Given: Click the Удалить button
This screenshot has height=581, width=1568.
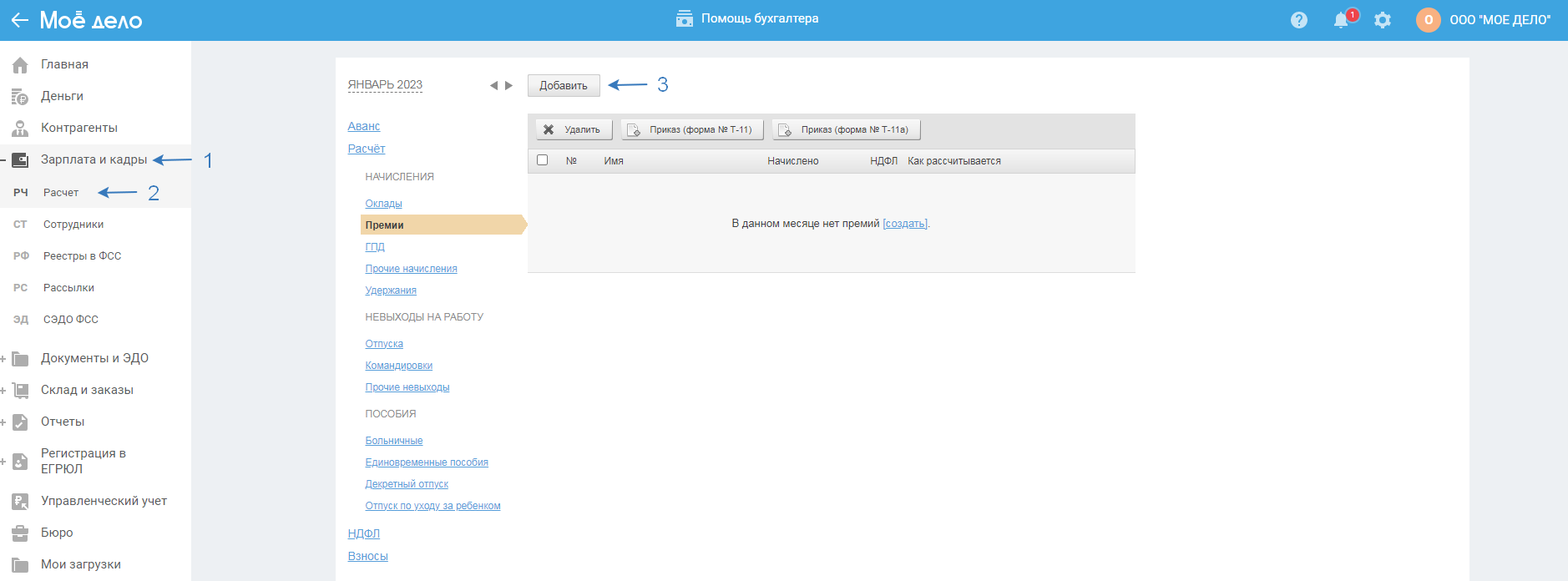Looking at the screenshot, I should (x=574, y=129).
